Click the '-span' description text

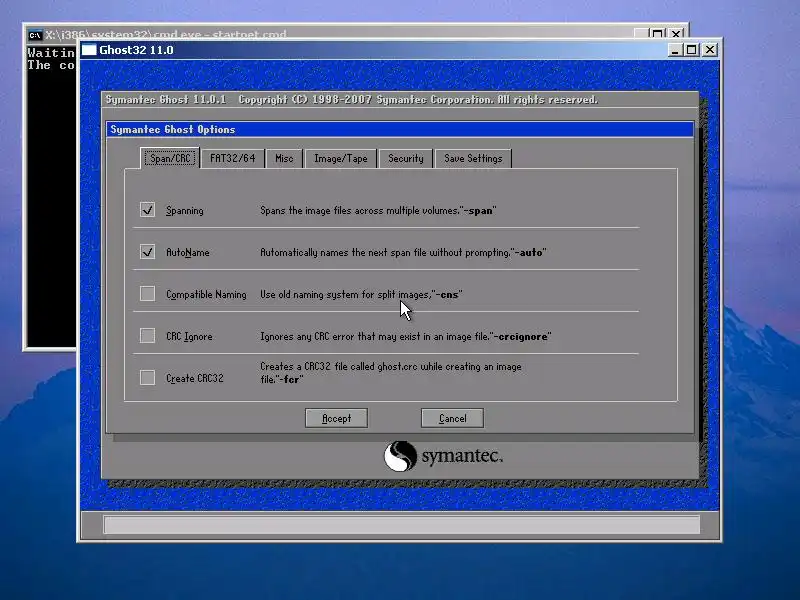[x=378, y=210]
